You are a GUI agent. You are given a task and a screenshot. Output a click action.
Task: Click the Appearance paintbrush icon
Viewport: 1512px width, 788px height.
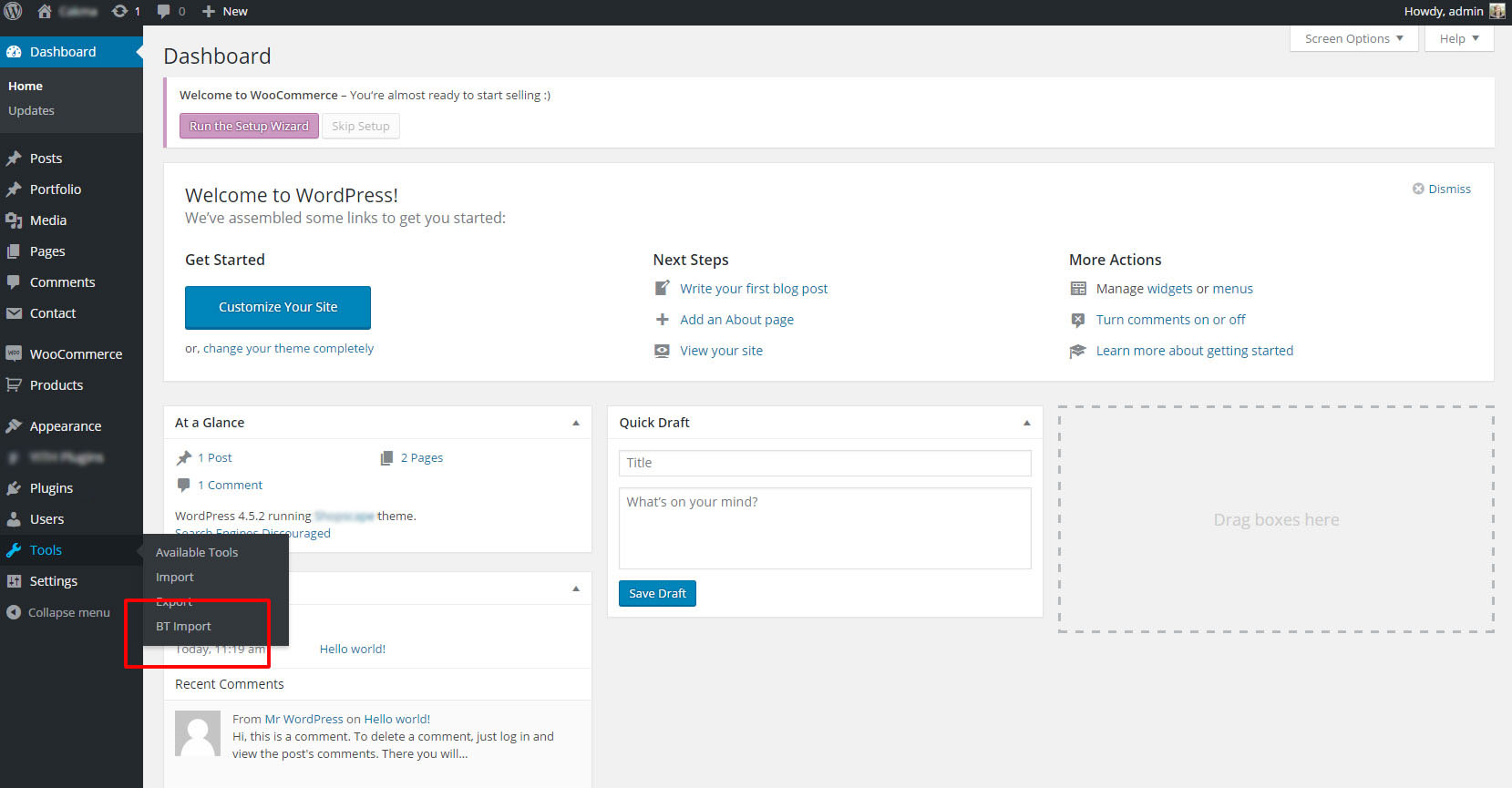tap(14, 426)
